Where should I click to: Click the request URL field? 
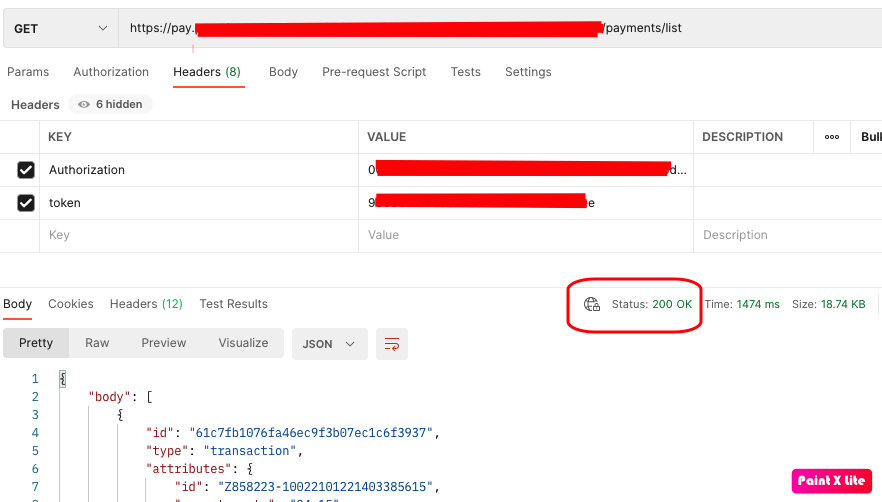click(500, 28)
